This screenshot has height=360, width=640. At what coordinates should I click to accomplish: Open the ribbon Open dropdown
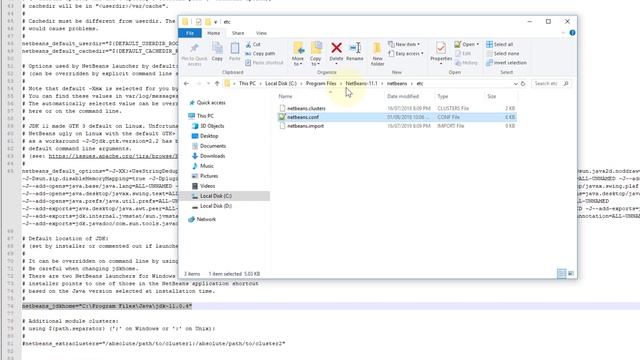point(467,44)
